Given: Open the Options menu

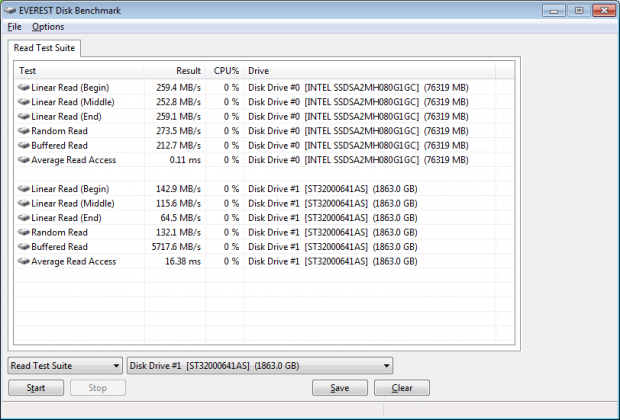Looking at the screenshot, I should [48, 27].
